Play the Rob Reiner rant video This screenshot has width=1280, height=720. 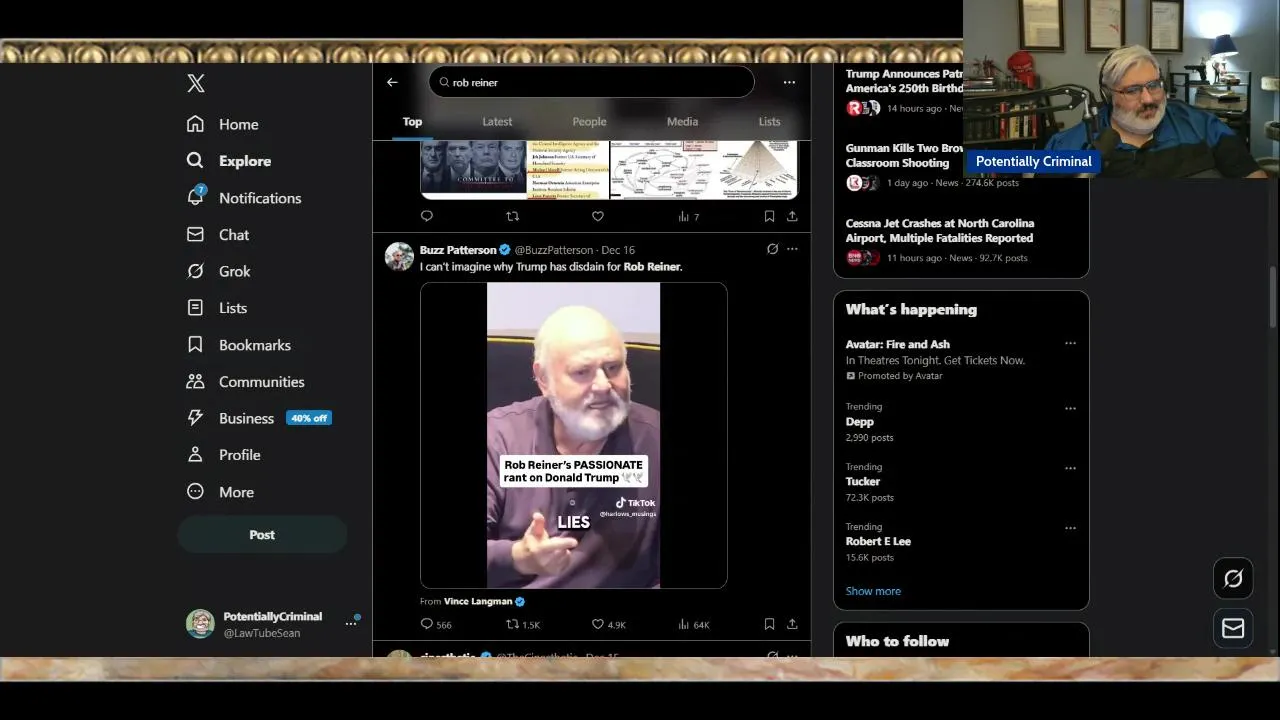coord(573,435)
